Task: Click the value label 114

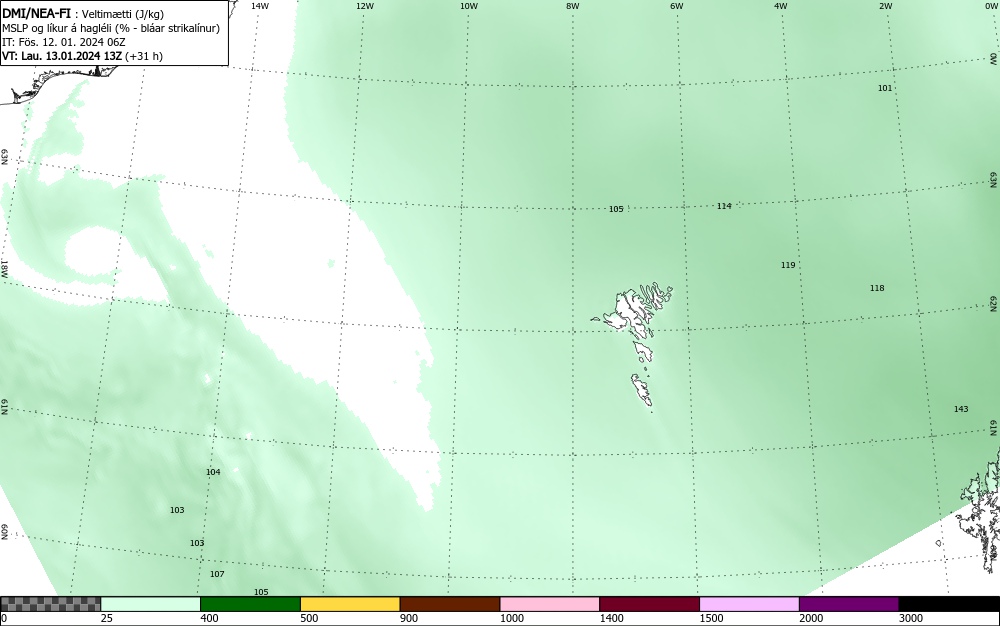Action: 724,206
